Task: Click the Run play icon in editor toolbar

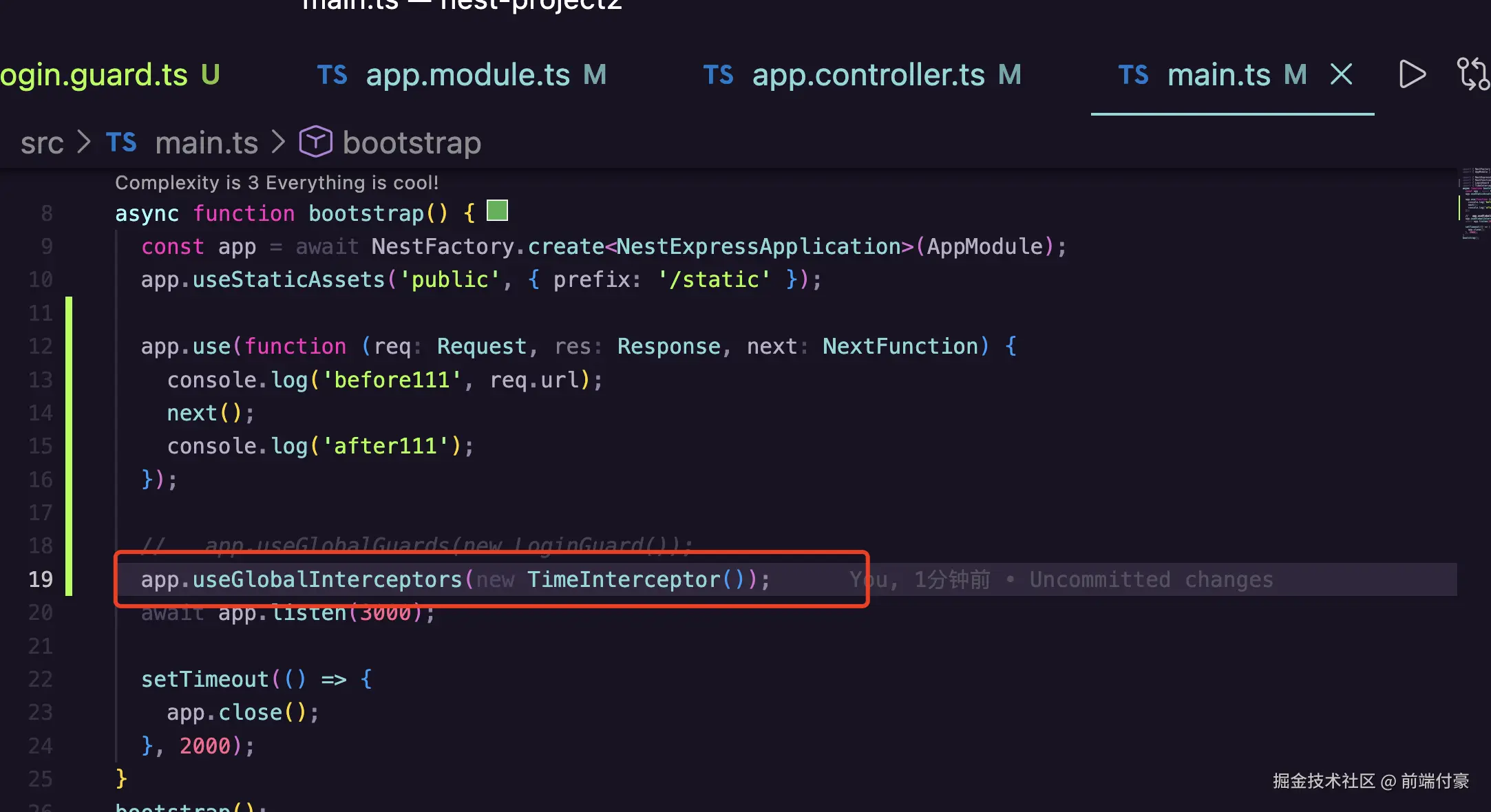Action: point(1412,74)
